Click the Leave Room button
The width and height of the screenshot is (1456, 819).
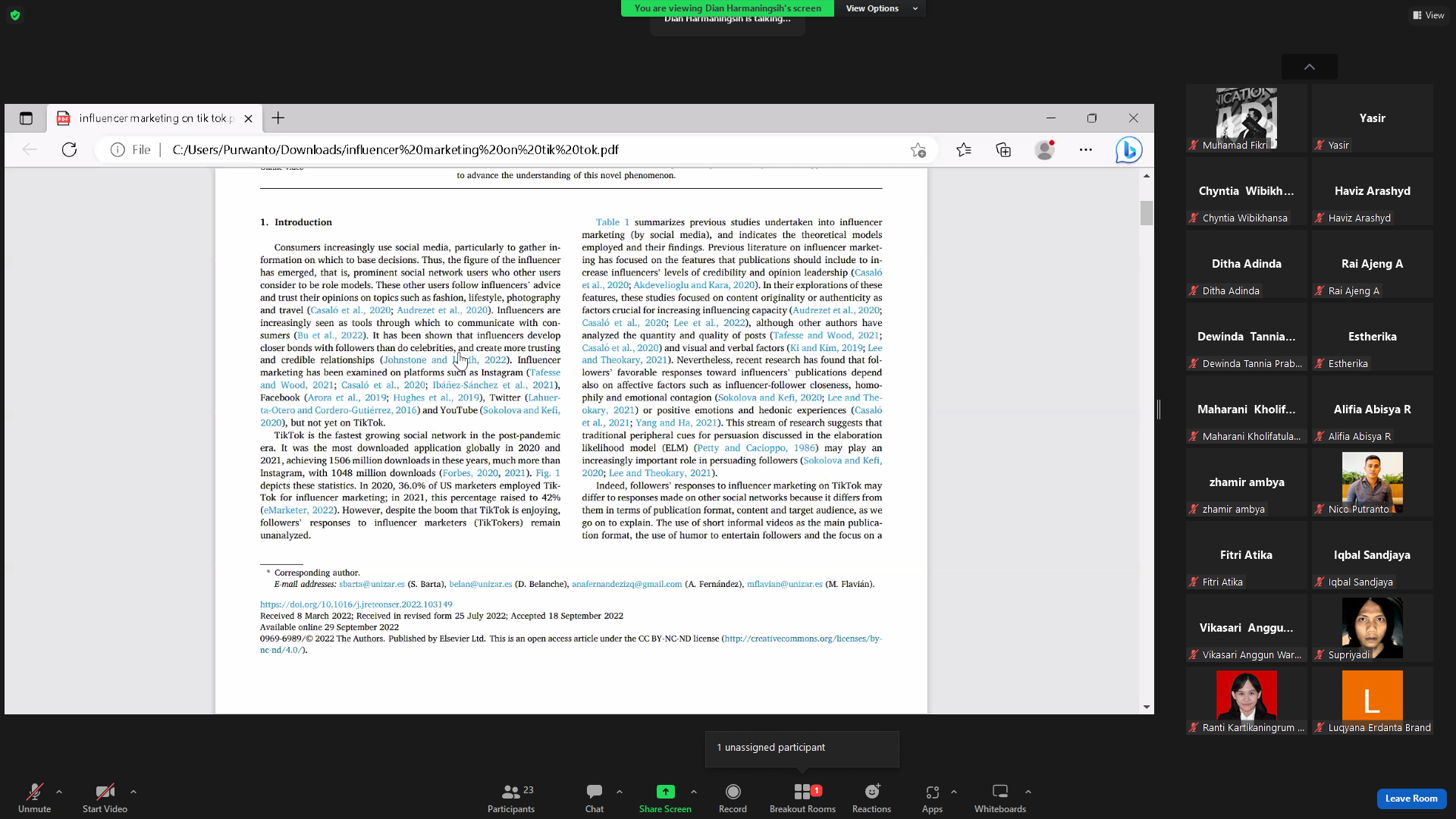1411,799
